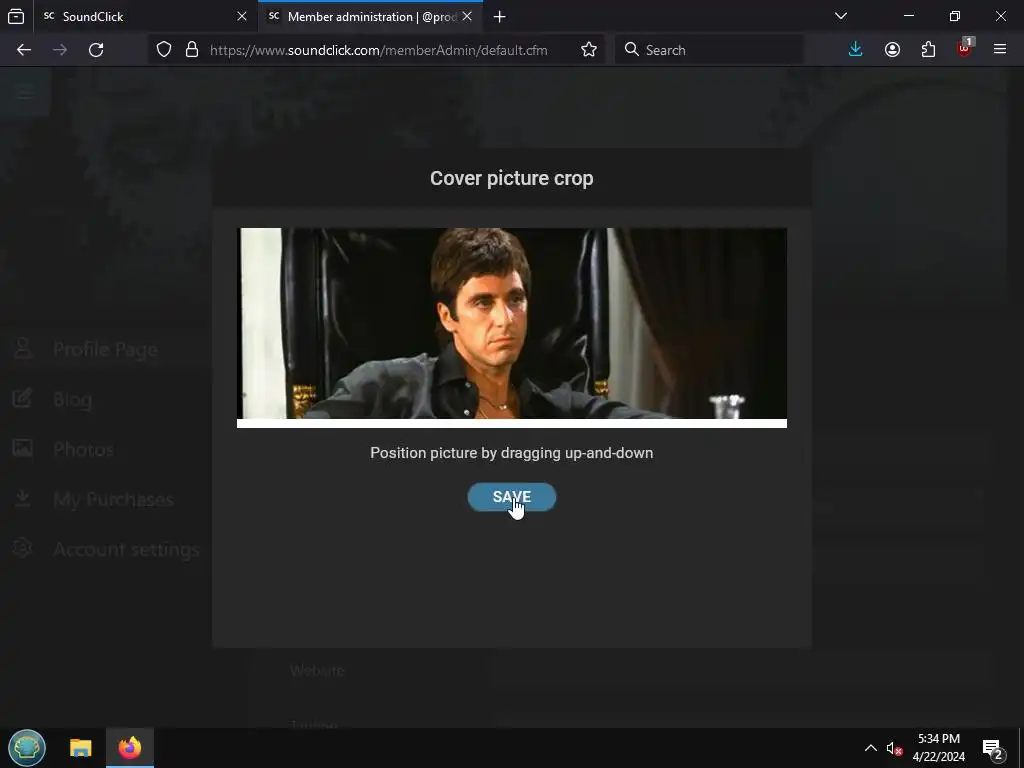Screen dimensions: 1024x768
Task: Open Firefox View from tab bar
Action: [x=16, y=16]
